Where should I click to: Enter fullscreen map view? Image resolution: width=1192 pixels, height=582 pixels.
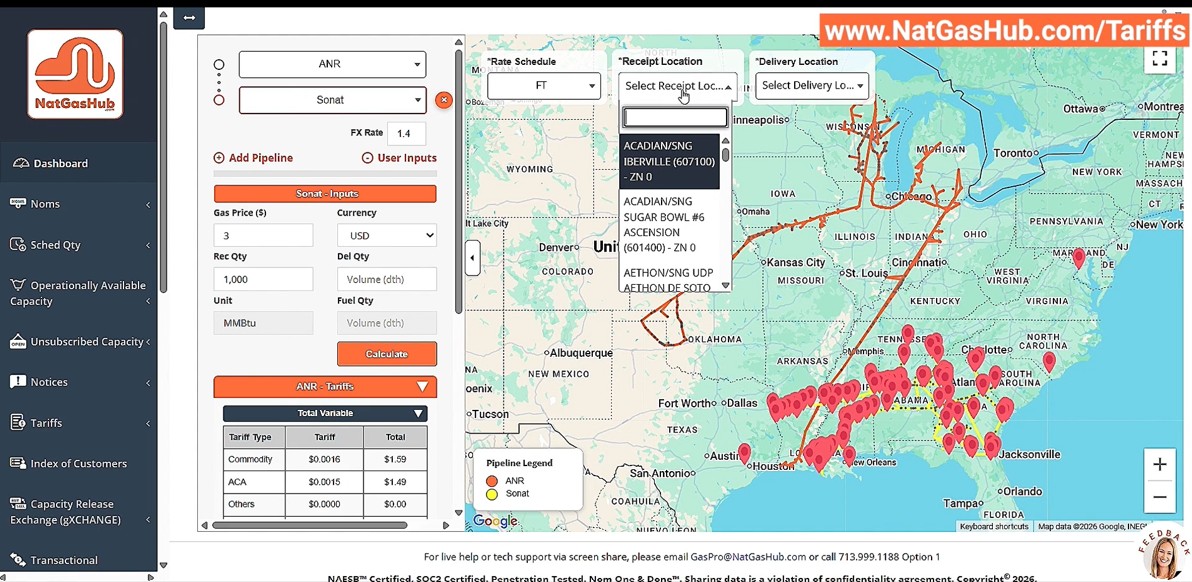[1159, 59]
